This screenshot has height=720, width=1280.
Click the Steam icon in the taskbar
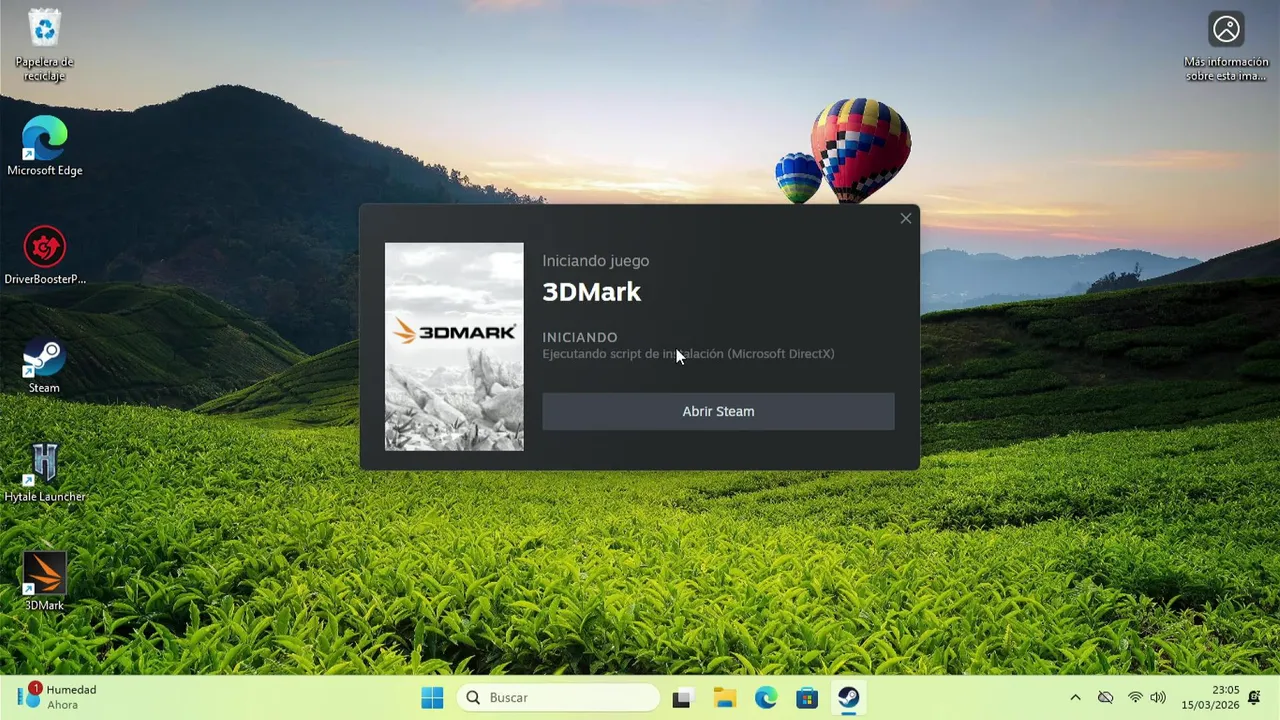849,697
